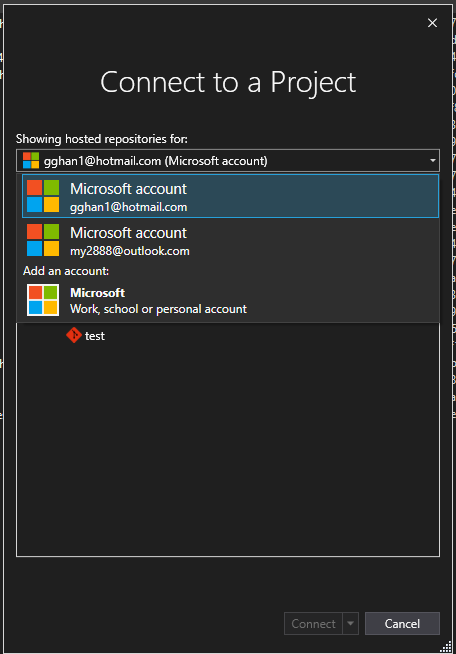The height and width of the screenshot is (654, 456).
Task: Click the Microsoft logo beside my2888@outlook.com entry
Action: 43,240
